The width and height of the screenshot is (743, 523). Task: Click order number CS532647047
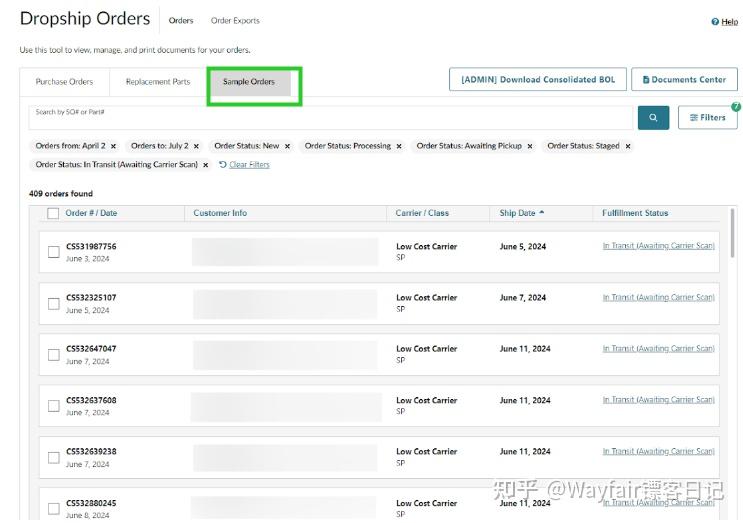tap(91, 349)
